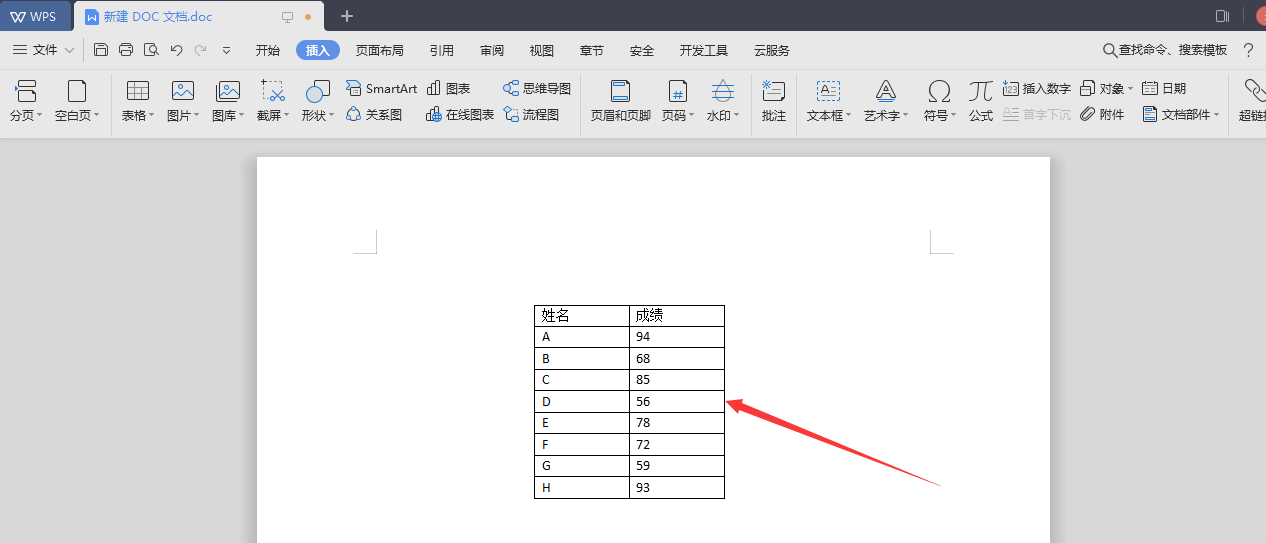Viewport: 1266px width, 543px height.
Task: Expand the 分页 dropdown arrow
Action: [40, 116]
